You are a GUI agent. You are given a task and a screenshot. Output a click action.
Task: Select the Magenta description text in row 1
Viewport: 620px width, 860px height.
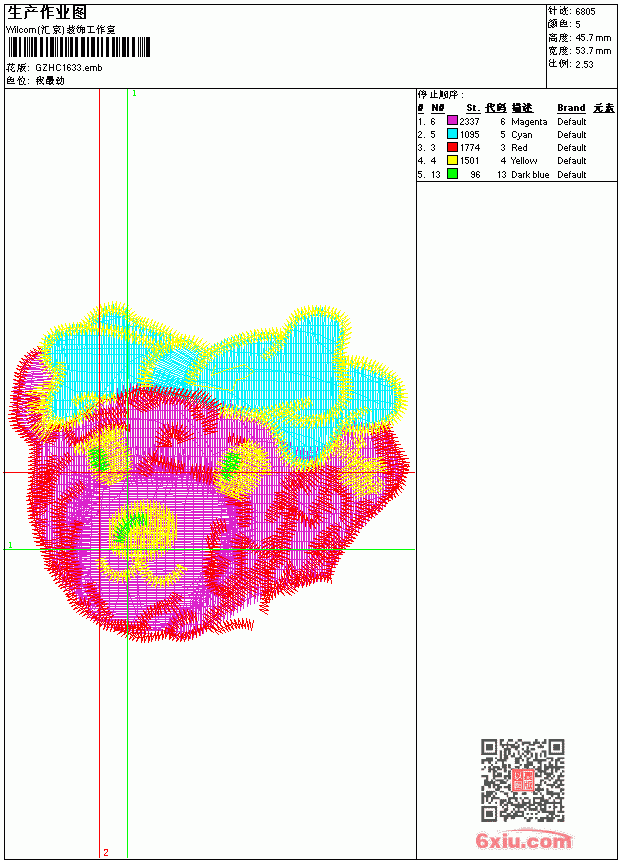tap(529, 122)
